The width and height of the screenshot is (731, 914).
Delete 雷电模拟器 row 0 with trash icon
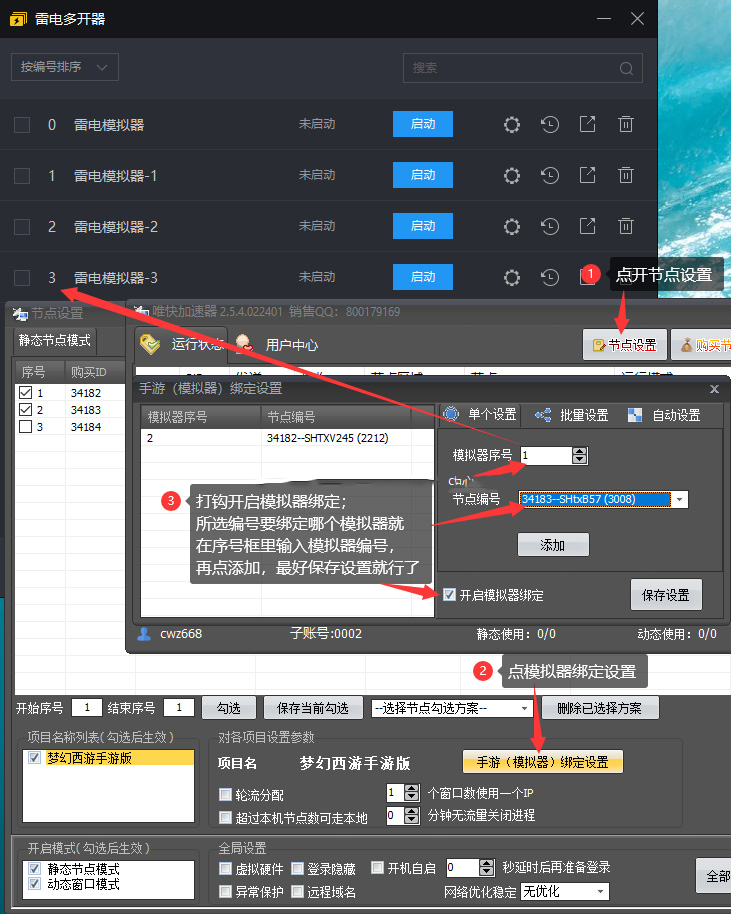(625, 124)
